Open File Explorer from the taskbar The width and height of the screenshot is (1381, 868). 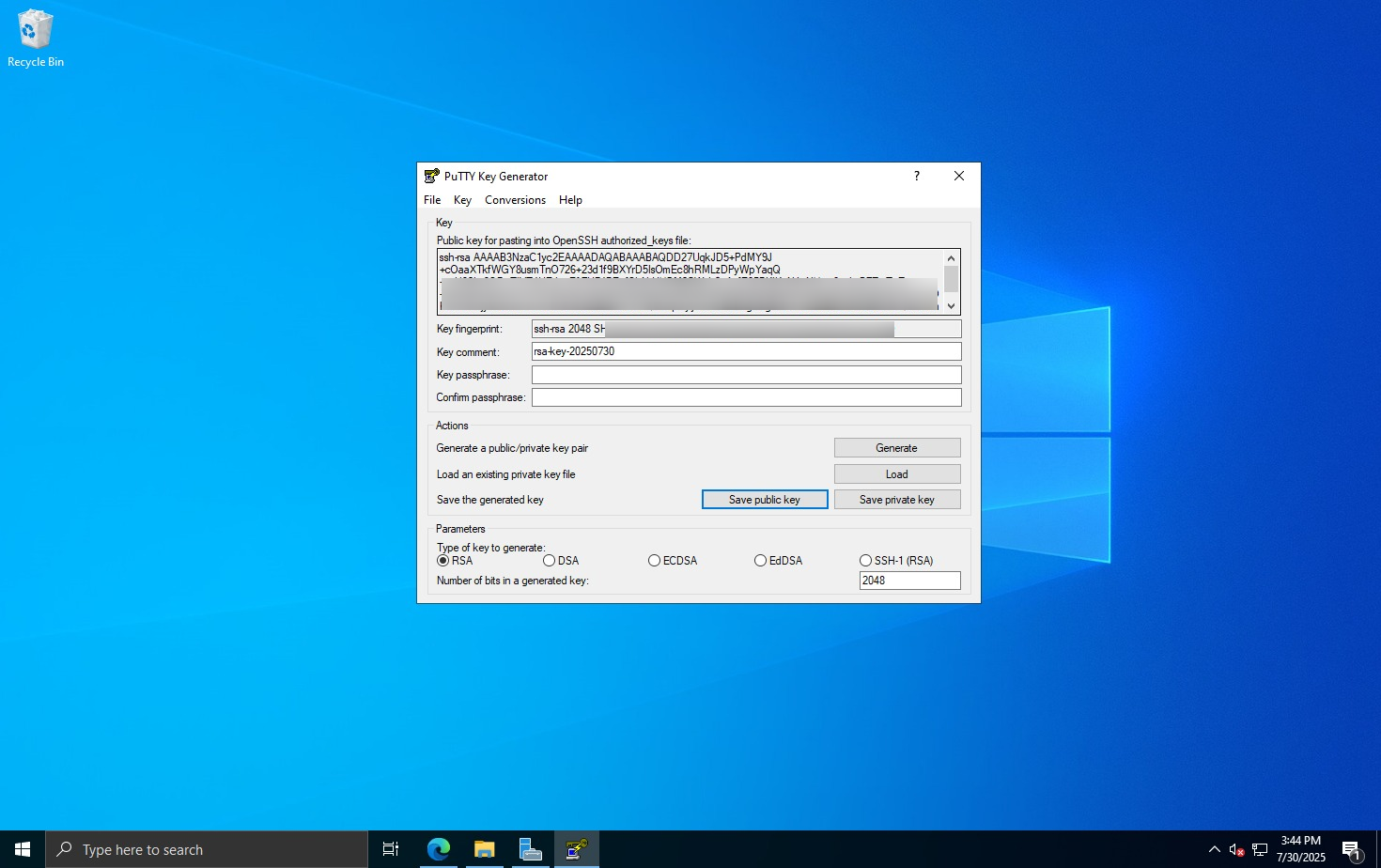pos(484,848)
